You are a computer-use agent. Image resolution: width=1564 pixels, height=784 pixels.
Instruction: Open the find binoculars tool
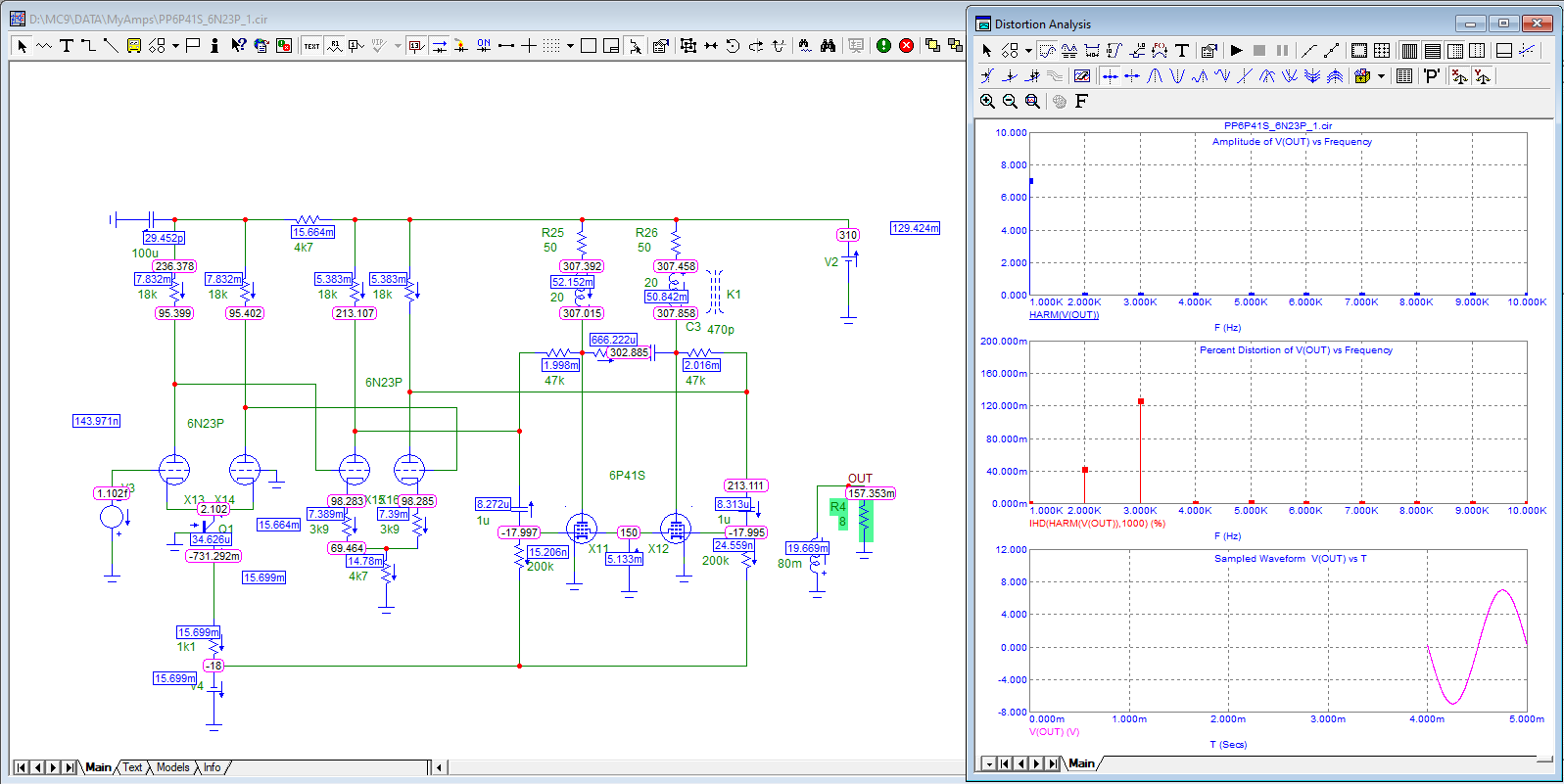coord(829,46)
